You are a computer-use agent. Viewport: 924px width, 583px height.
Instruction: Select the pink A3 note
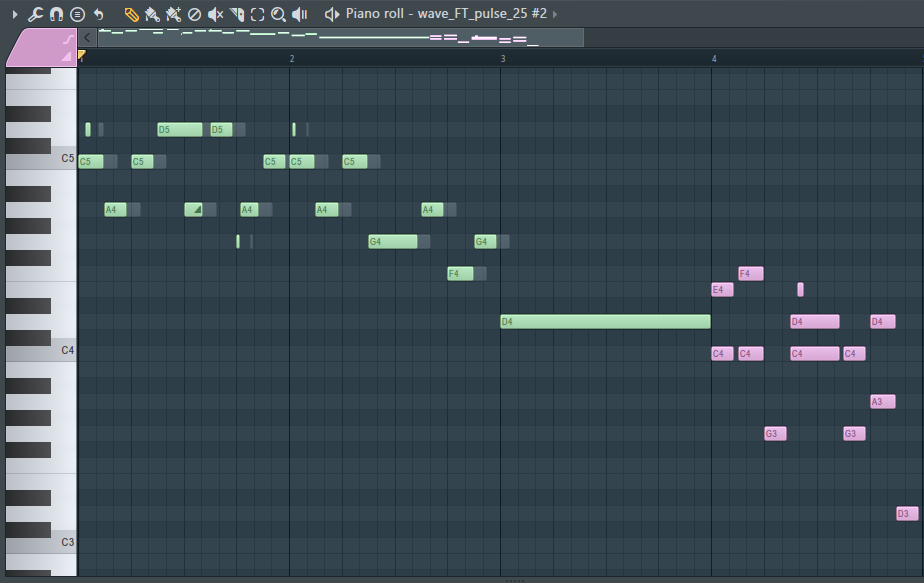(x=883, y=401)
